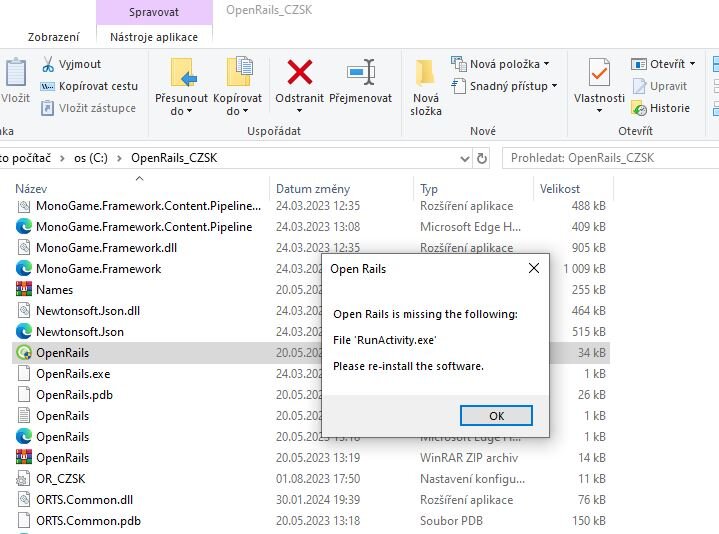Expand the Odstranit dropdown arrow
The height and width of the screenshot is (534, 719).
(299, 111)
